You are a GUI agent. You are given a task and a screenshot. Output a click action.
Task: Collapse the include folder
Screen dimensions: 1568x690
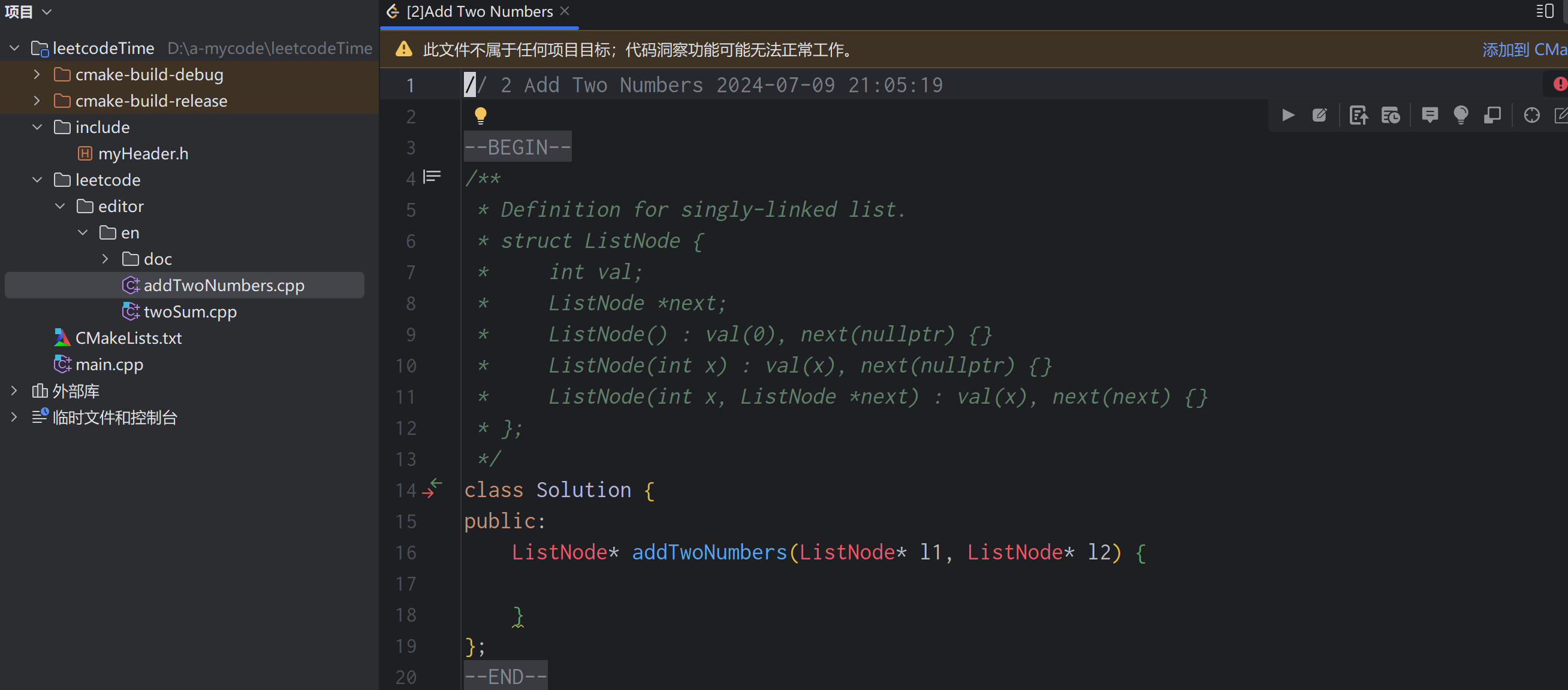pyautogui.click(x=37, y=127)
